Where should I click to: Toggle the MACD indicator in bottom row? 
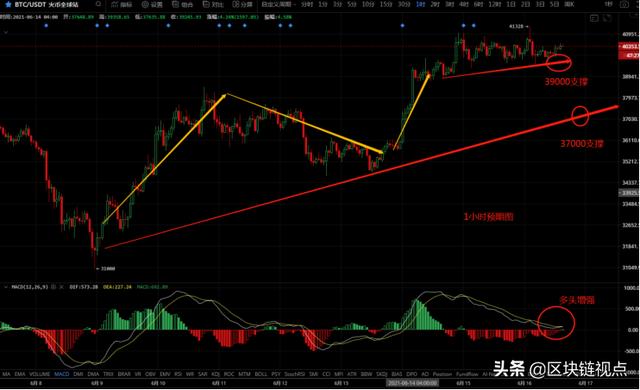(x=62, y=374)
